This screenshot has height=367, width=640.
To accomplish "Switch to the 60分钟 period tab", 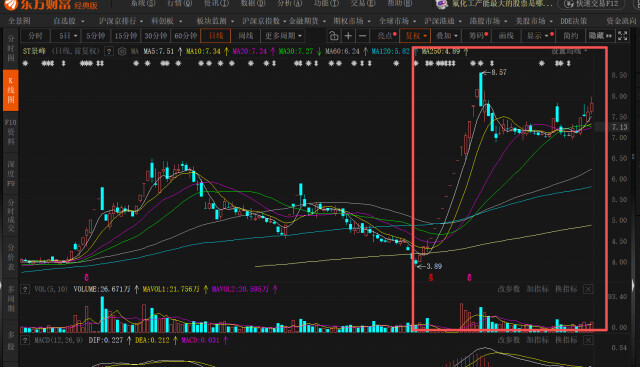I will (186, 36).
